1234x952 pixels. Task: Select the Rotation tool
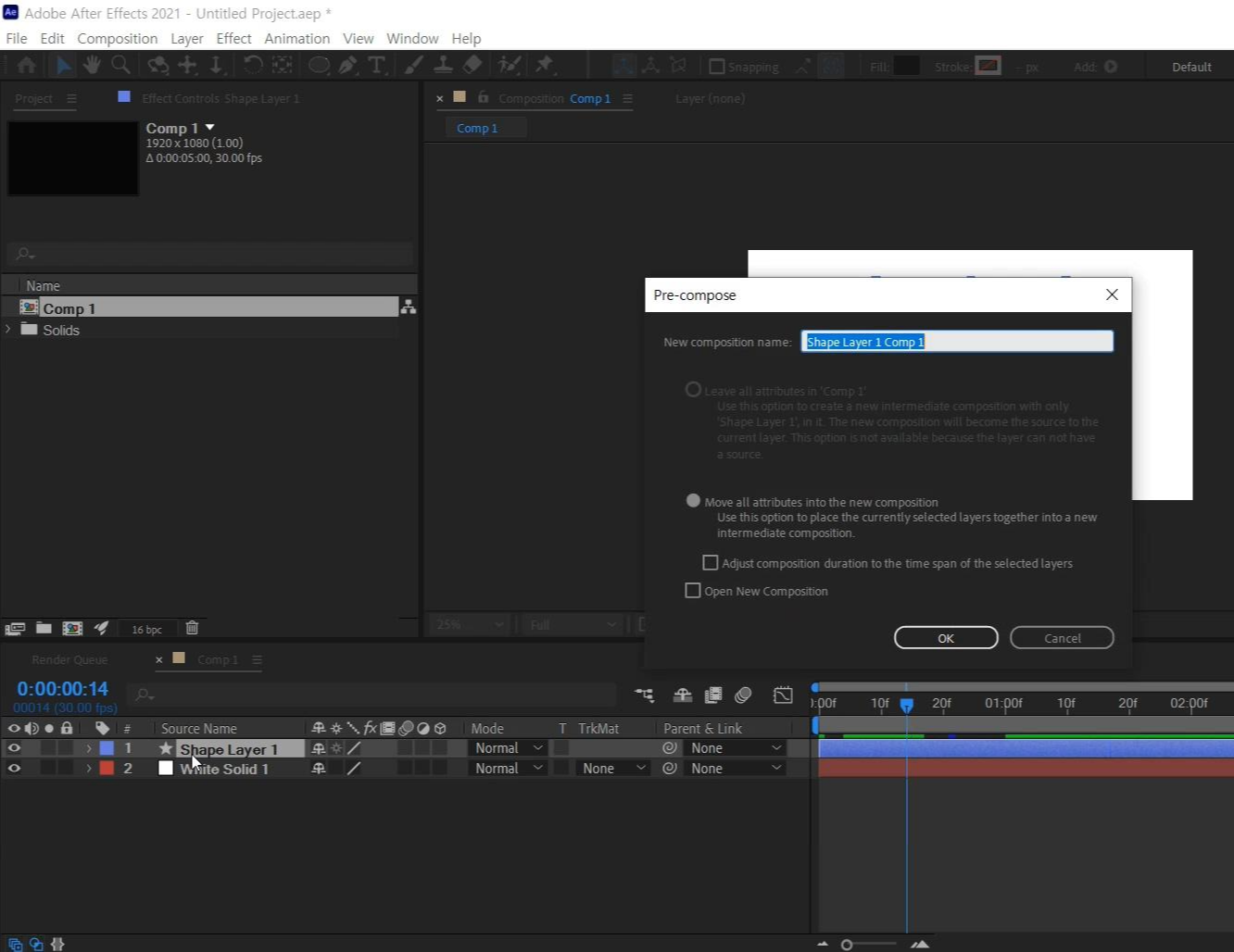[252, 66]
